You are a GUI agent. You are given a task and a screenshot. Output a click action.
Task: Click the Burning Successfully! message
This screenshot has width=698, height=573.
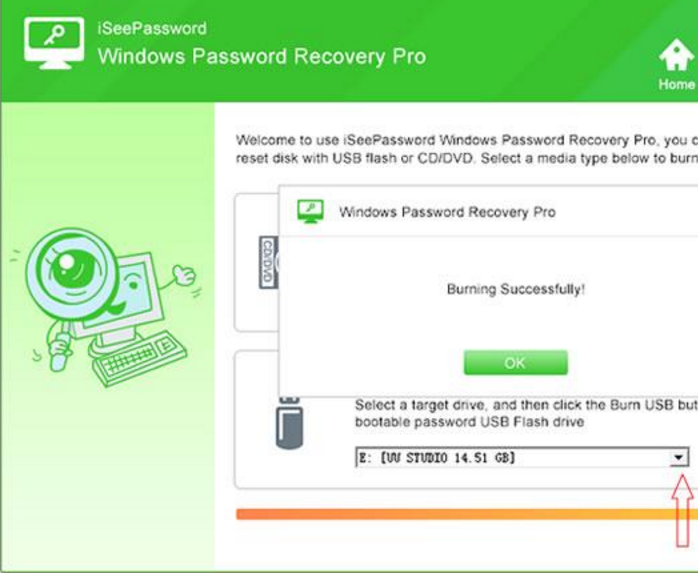[x=515, y=289]
